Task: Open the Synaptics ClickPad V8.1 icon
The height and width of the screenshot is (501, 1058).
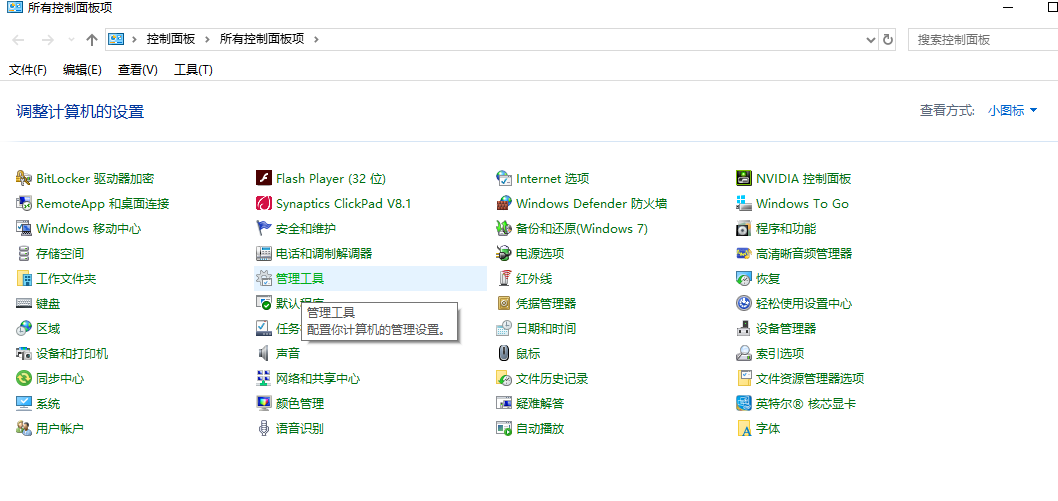Action: (x=265, y=204)
